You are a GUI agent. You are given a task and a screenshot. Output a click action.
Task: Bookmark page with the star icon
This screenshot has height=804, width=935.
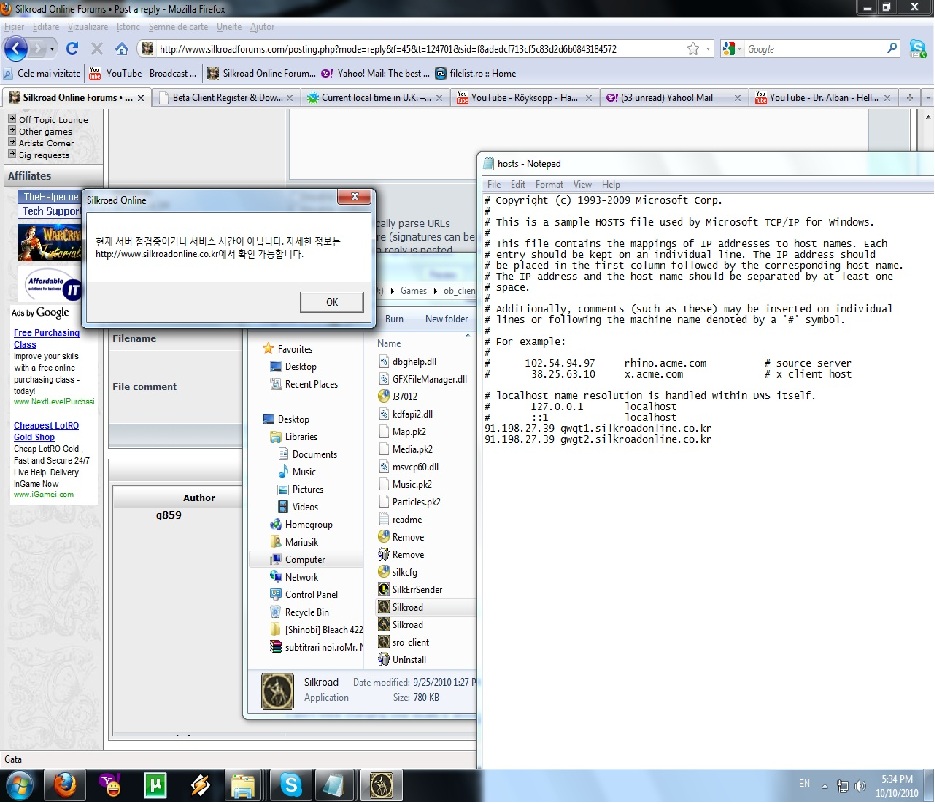[692, 48]
